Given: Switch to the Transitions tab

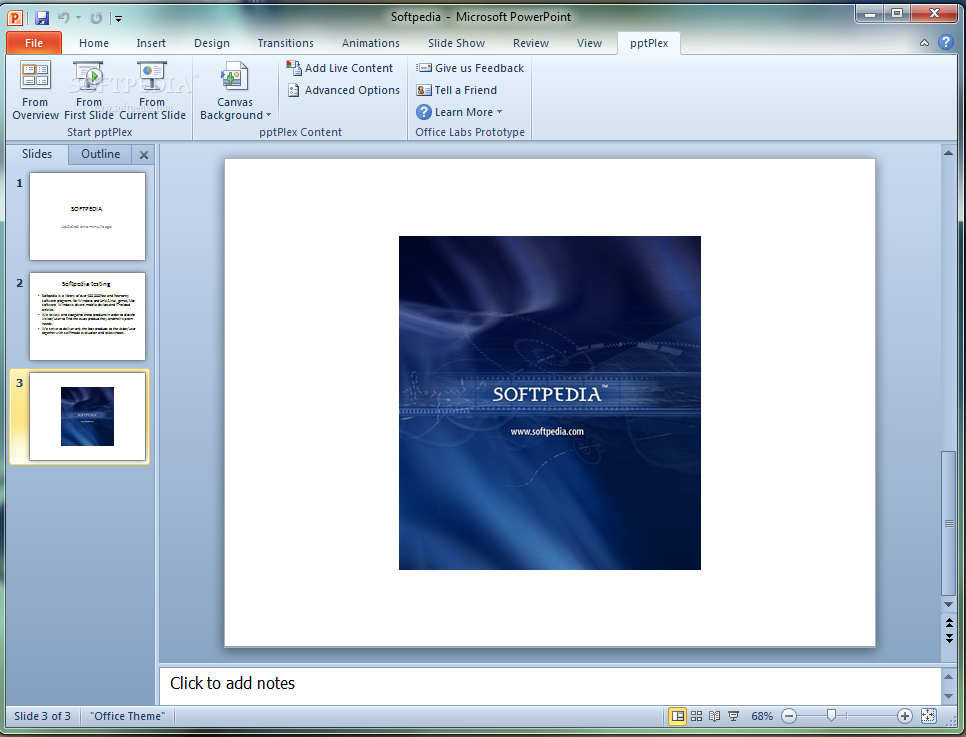Looking at the screenshot, I should point(285,43).
